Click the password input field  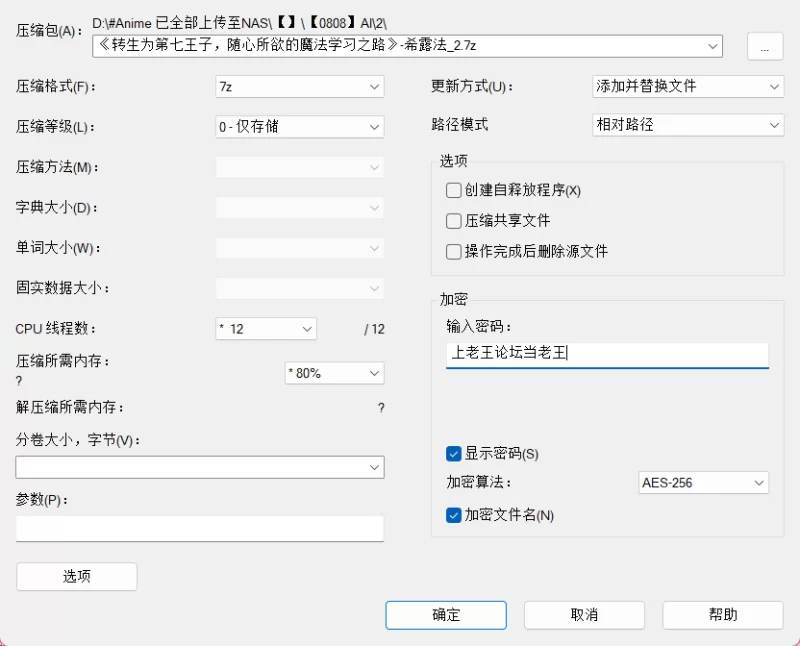click(x=607, y=355)
